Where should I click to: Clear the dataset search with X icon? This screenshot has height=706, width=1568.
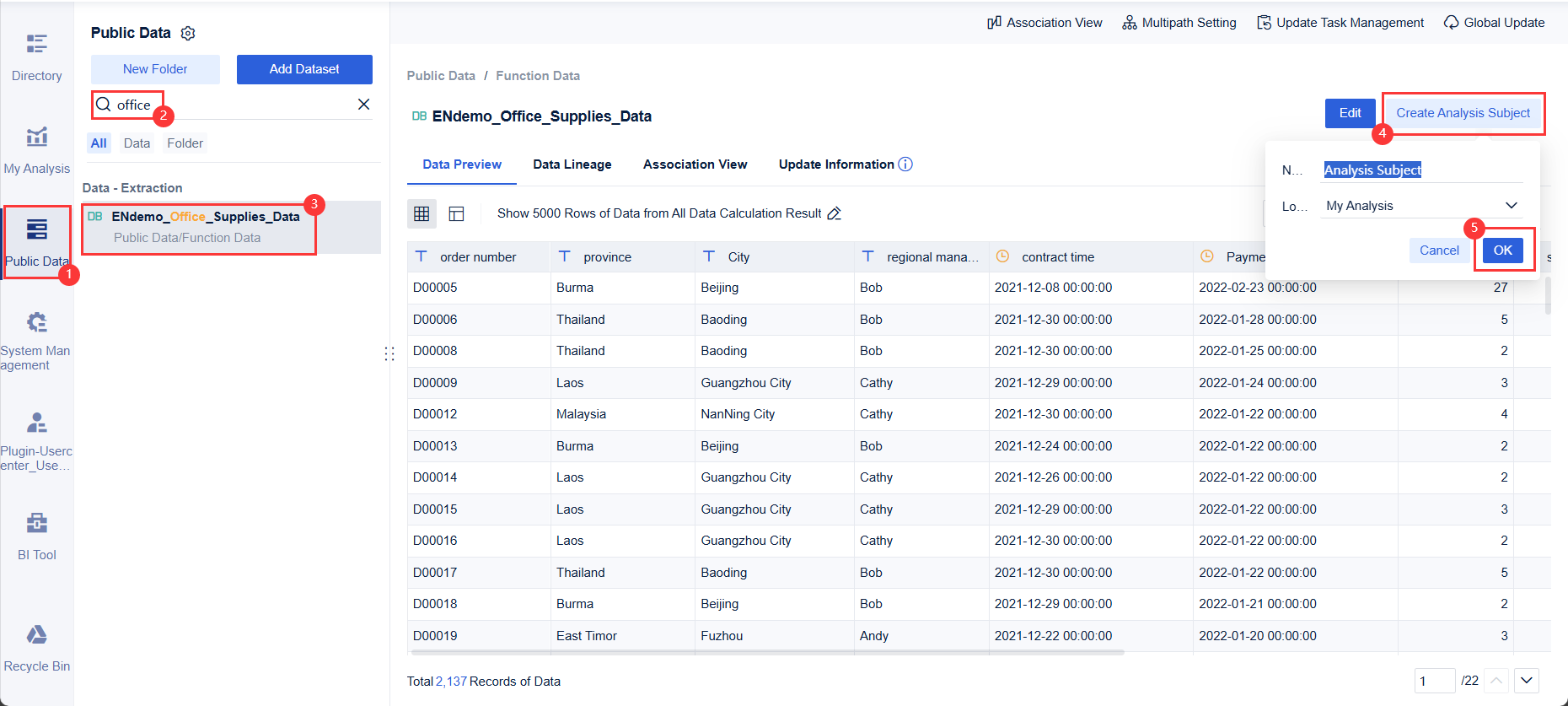(x=363, y=105)
